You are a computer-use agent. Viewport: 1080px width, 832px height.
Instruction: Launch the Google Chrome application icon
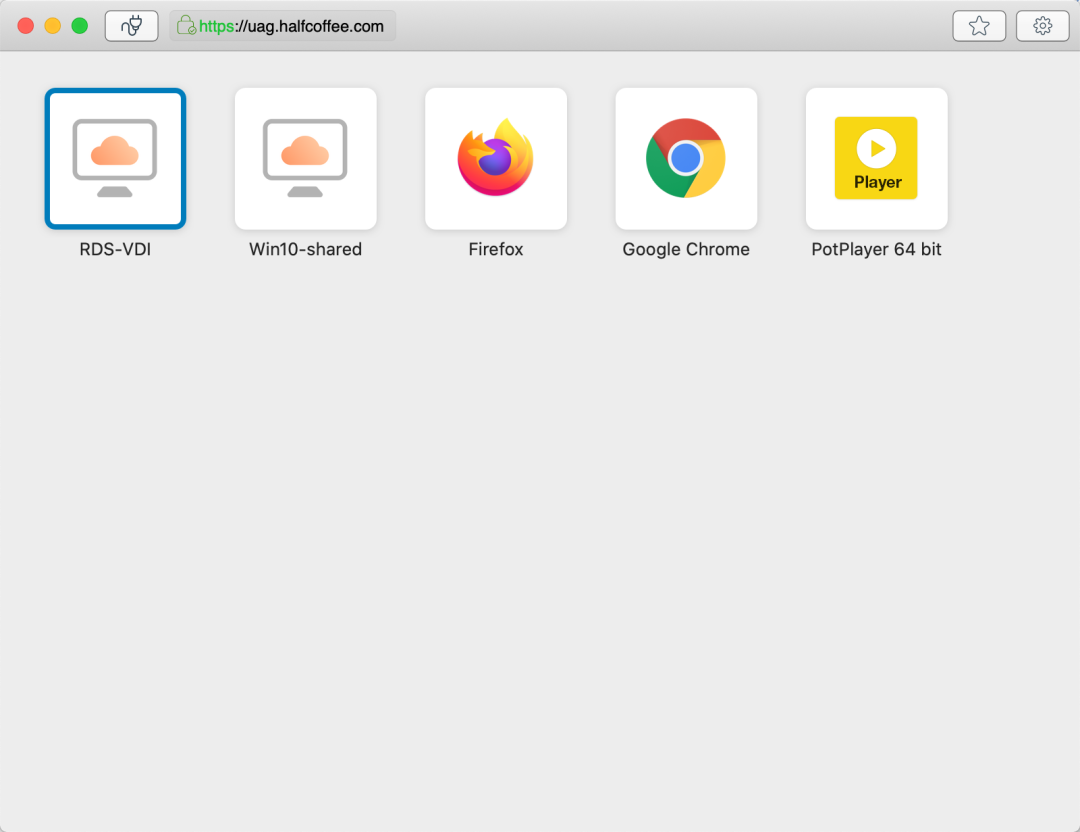686,158
